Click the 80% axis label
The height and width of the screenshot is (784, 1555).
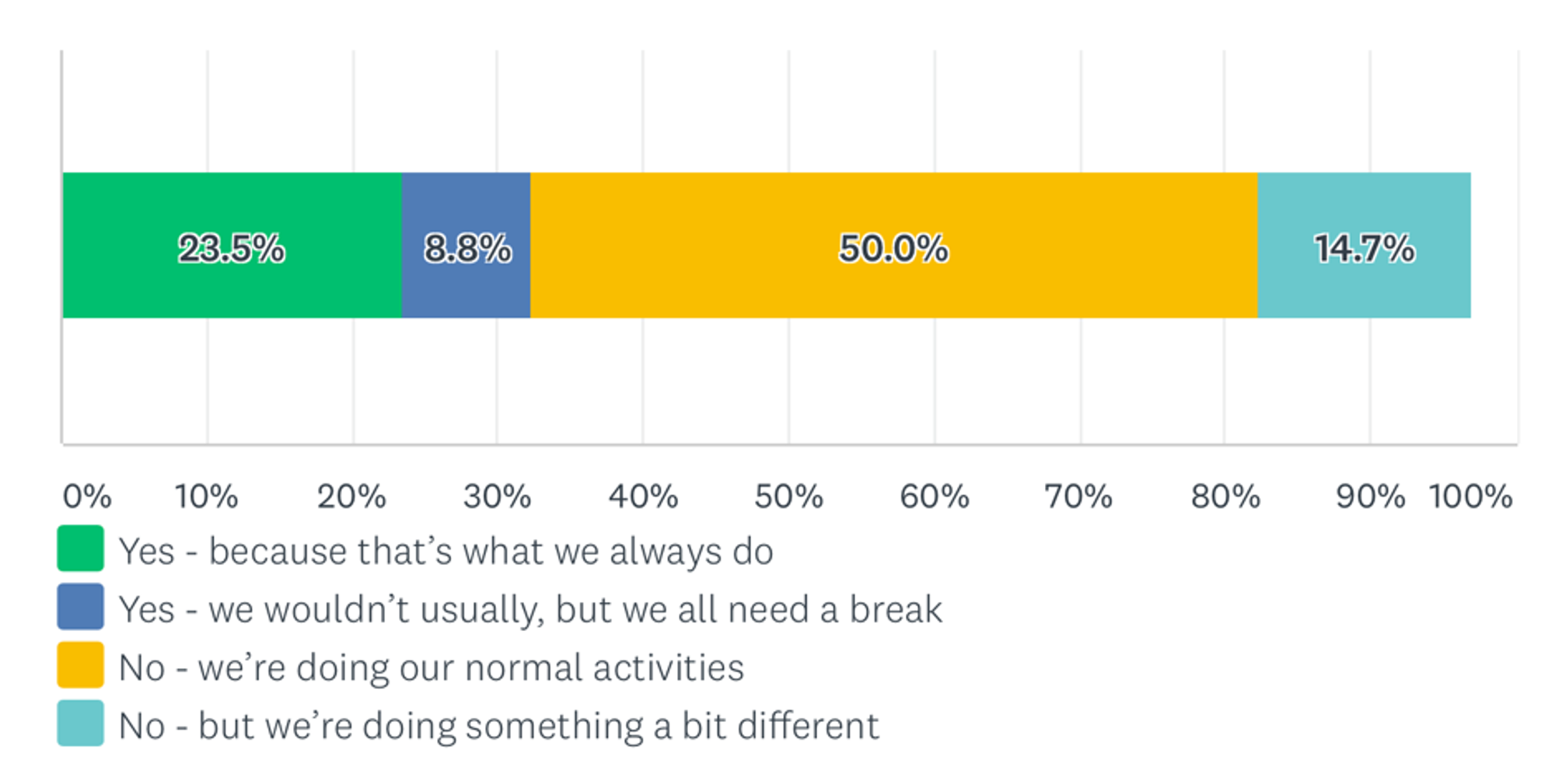pyautogui.click(x=1225, y=497)
